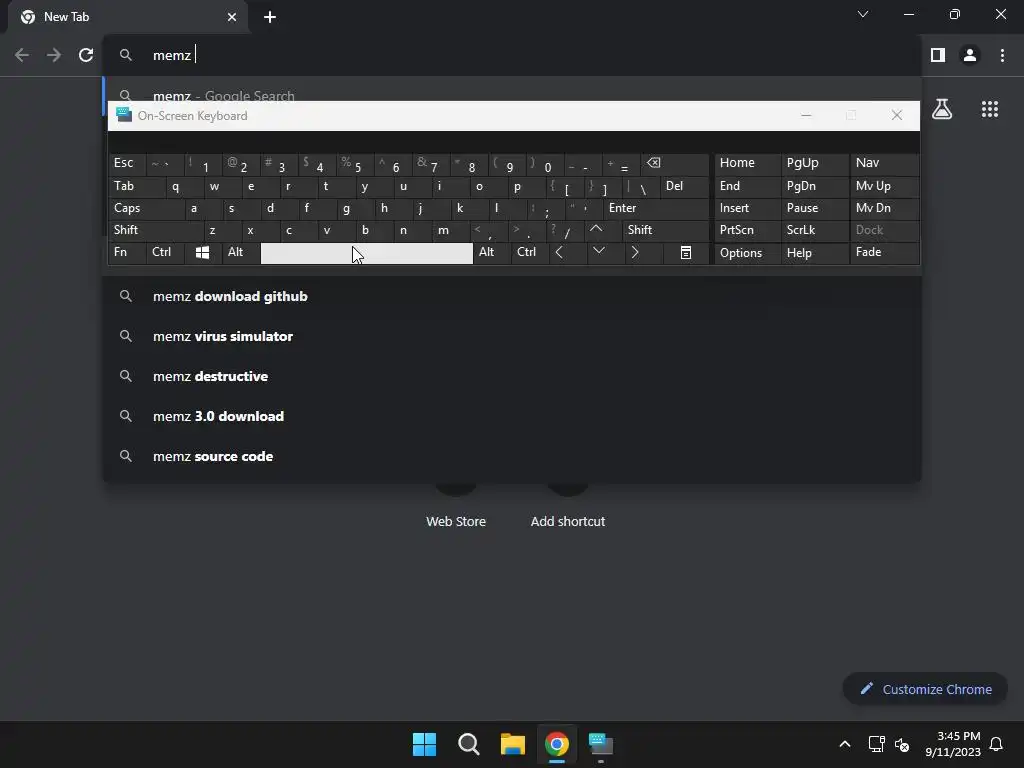The width and height of the screenshot is (1024, 768).
Task: Click the Tab key on keyboard
Action: [136, 186]
